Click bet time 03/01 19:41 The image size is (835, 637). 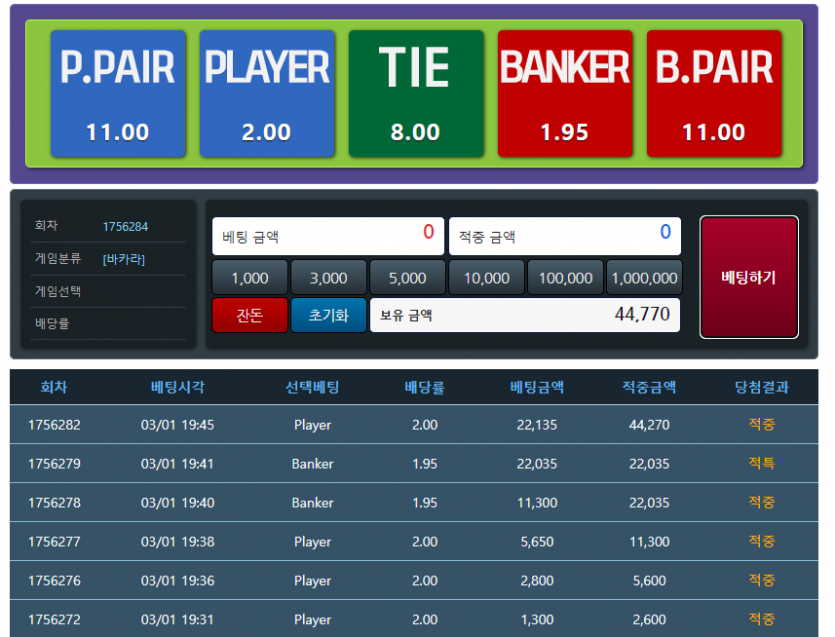(x=177, y=464)
